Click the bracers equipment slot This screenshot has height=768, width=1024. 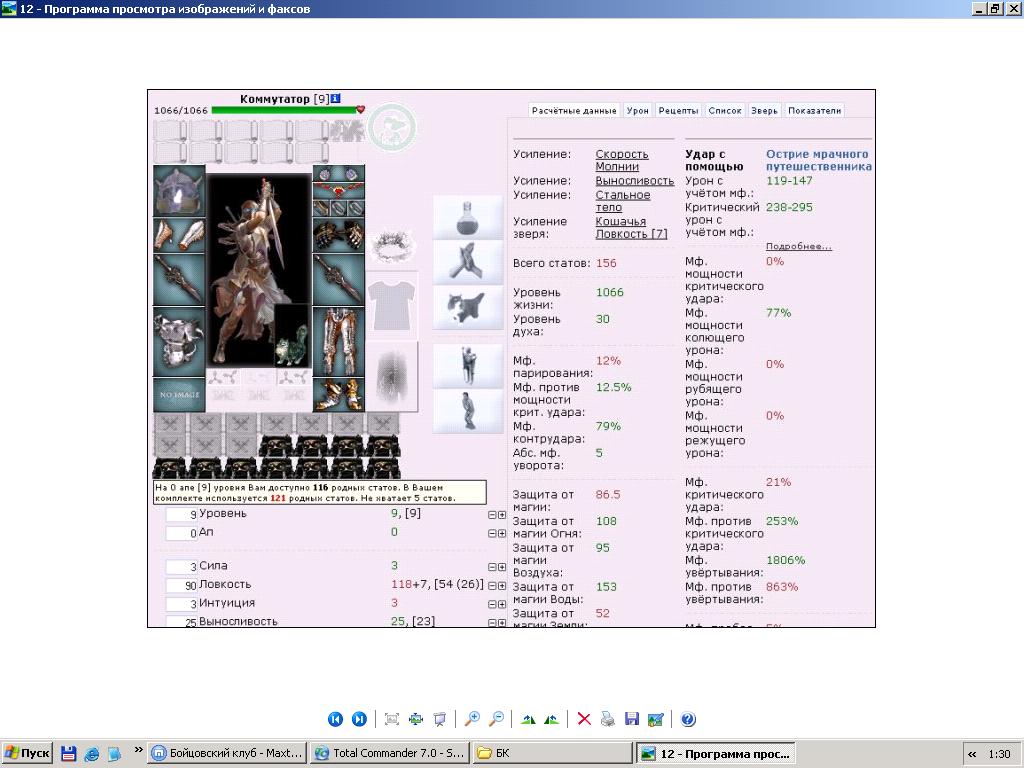(x=179, y=235)
